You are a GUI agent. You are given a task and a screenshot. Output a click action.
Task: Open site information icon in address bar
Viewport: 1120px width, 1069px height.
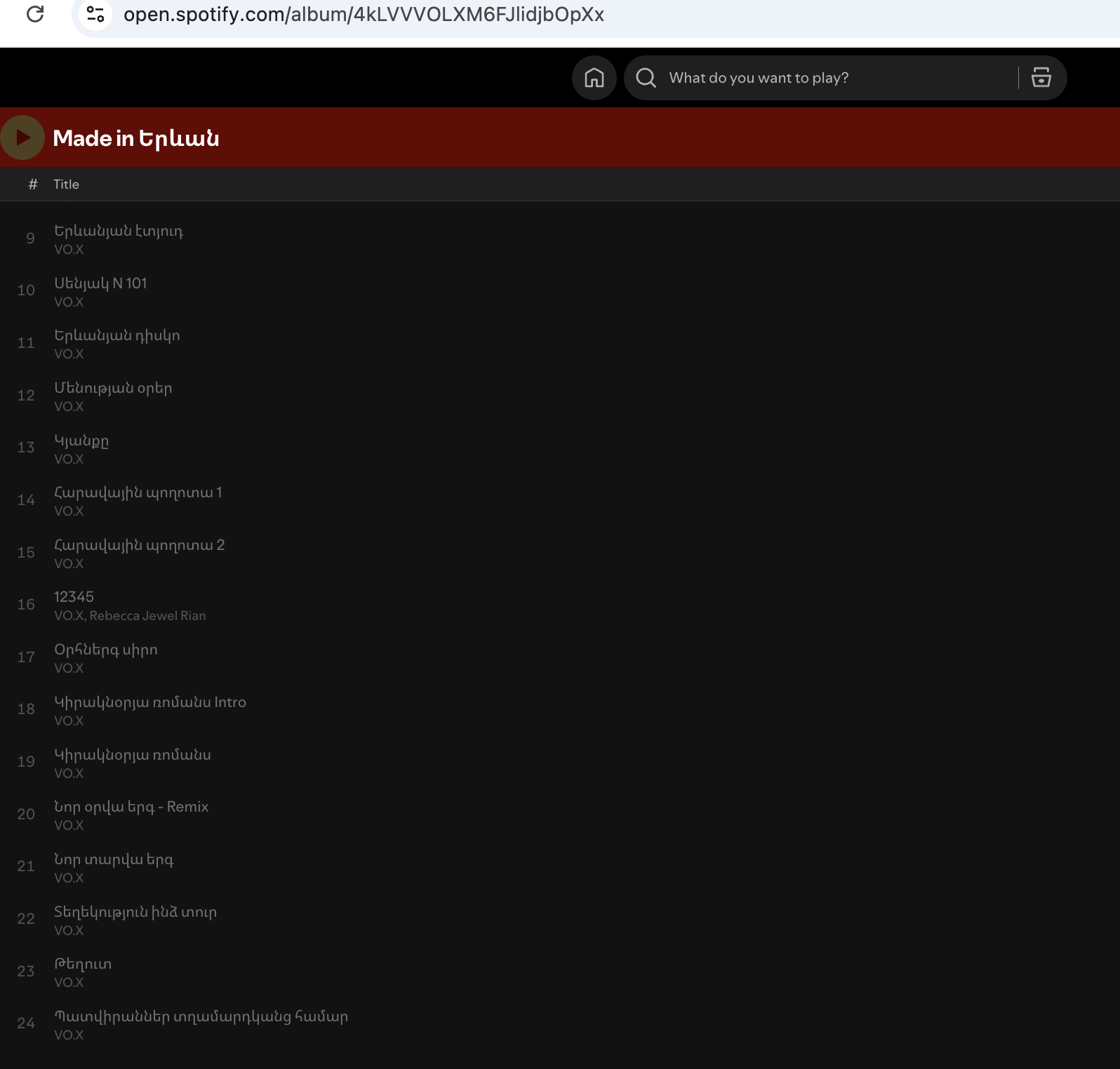point(95,14)
